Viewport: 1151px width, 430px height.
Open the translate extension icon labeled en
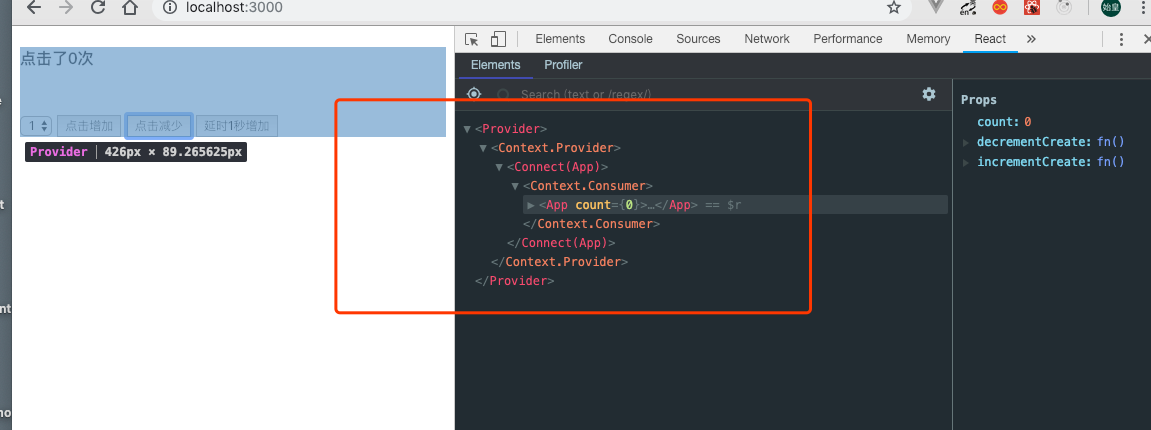pos(967,7)
